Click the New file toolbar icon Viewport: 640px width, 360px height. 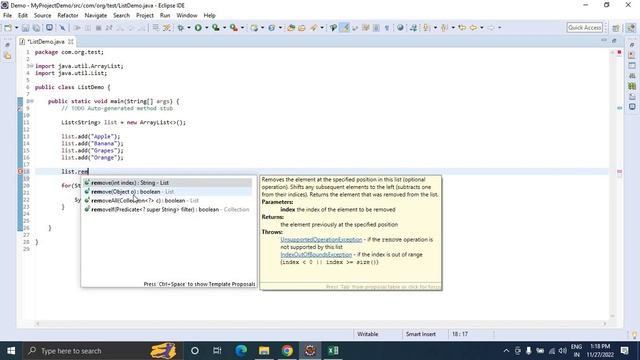click(x=8, y=28)
